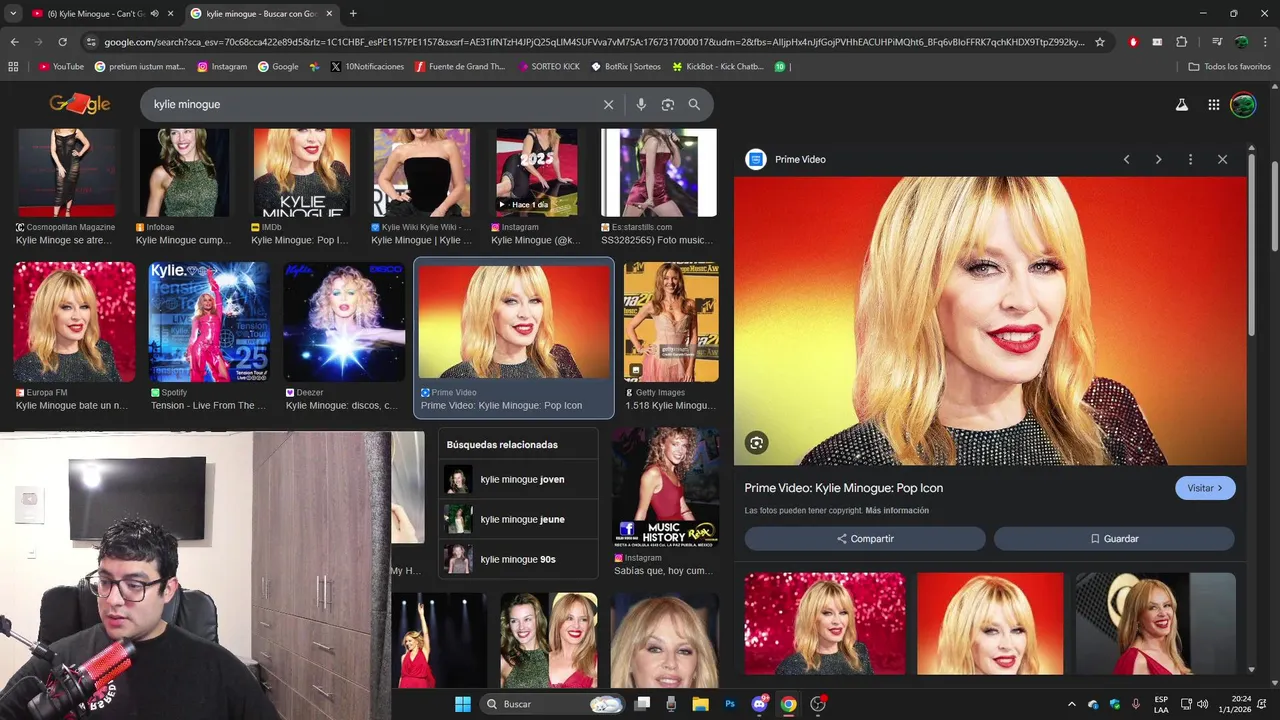Open Discord from the taskbar
This screenshot has width=1280, height=720.
(x=759, y=704)
